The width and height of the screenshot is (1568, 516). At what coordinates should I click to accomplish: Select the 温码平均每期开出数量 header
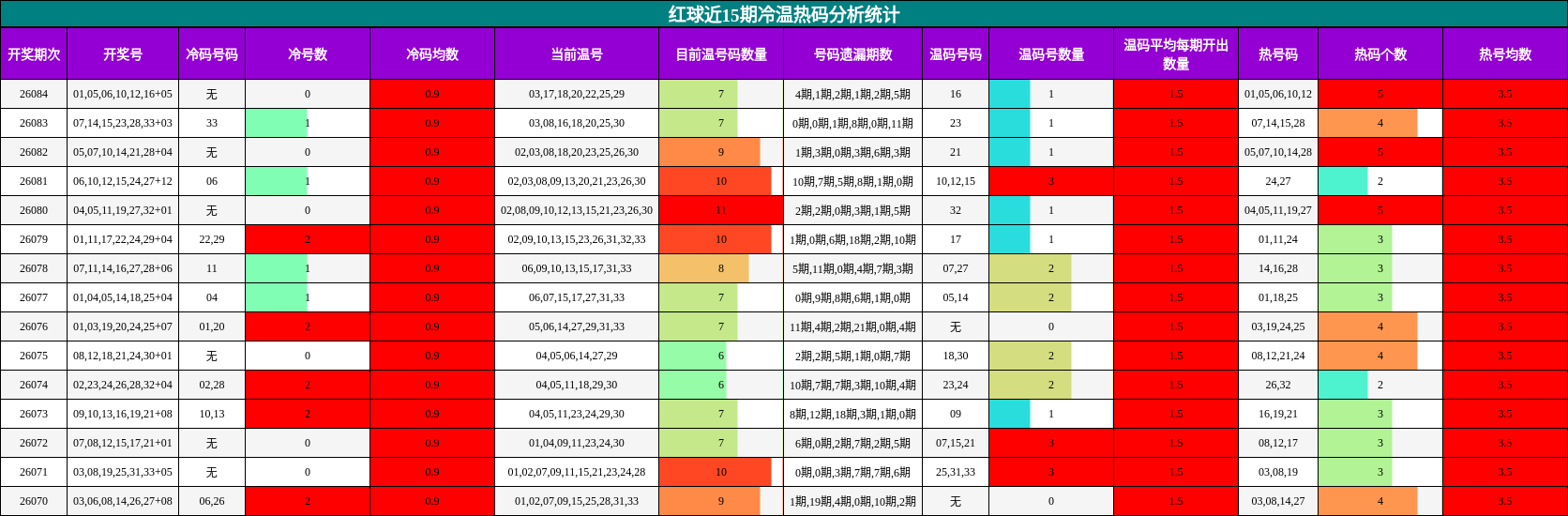tap(1176, 54)
